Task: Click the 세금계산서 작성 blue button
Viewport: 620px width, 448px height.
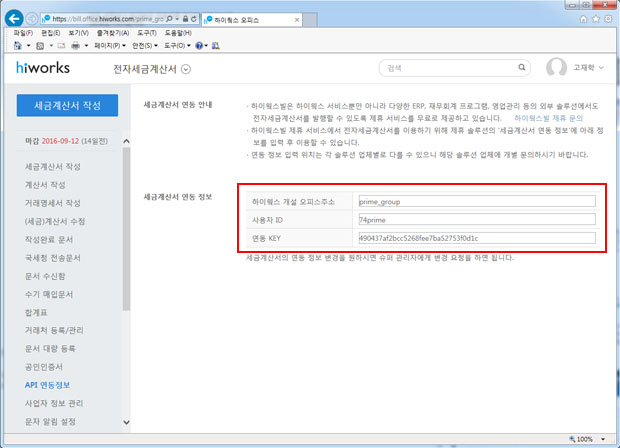Action: (x=67, y=105)
